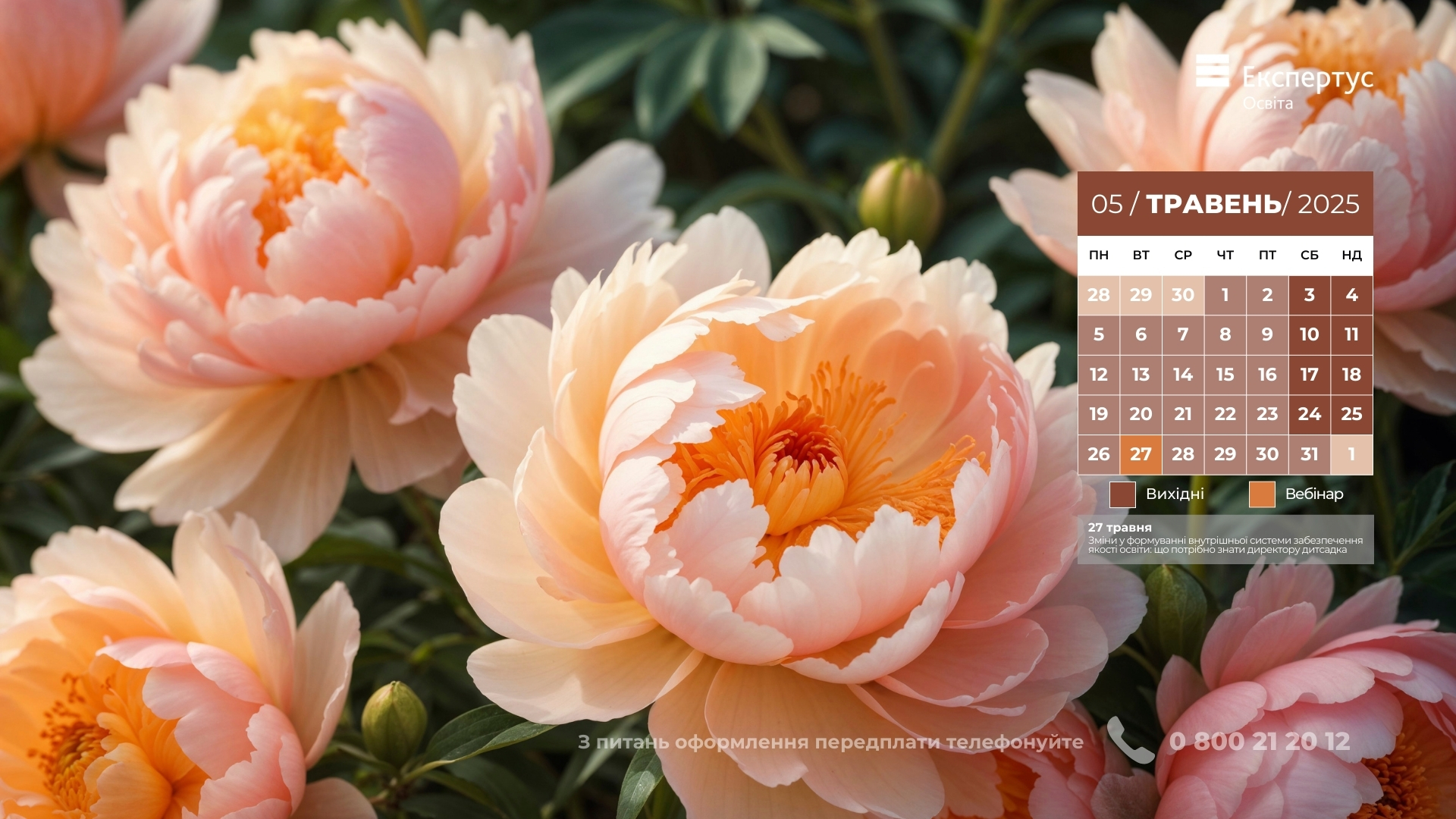
Task: Click faded April 28 in the first calendar row
Action: (x=1099, y=295)
